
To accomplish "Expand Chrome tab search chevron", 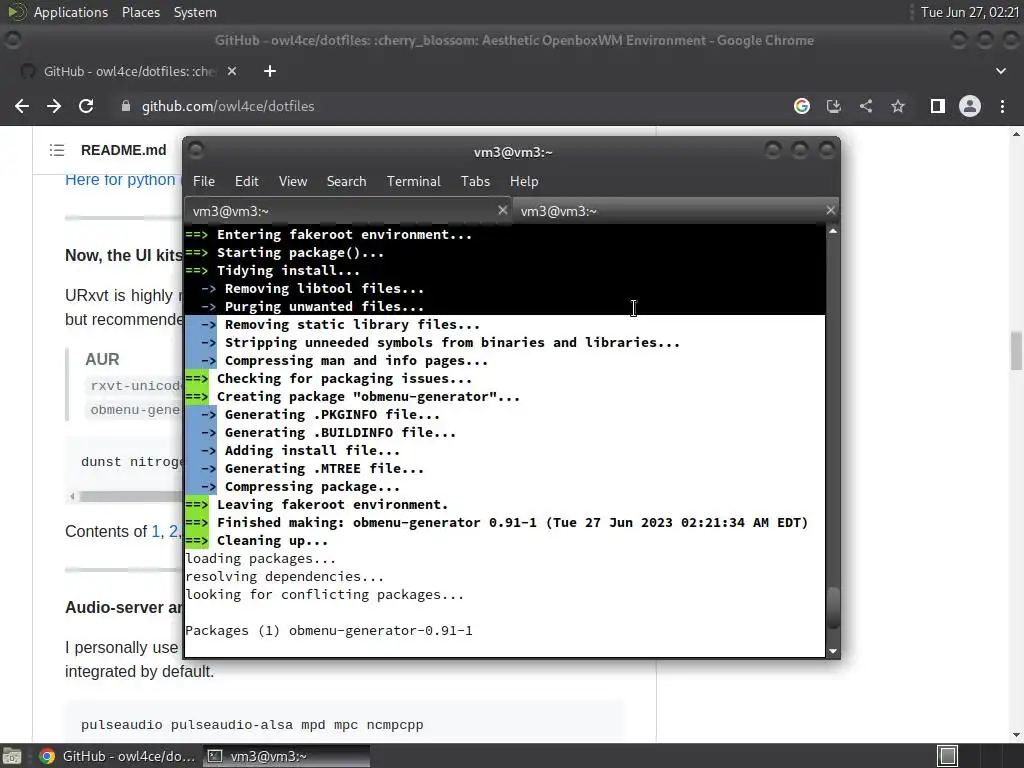I will coord(1001,71).
